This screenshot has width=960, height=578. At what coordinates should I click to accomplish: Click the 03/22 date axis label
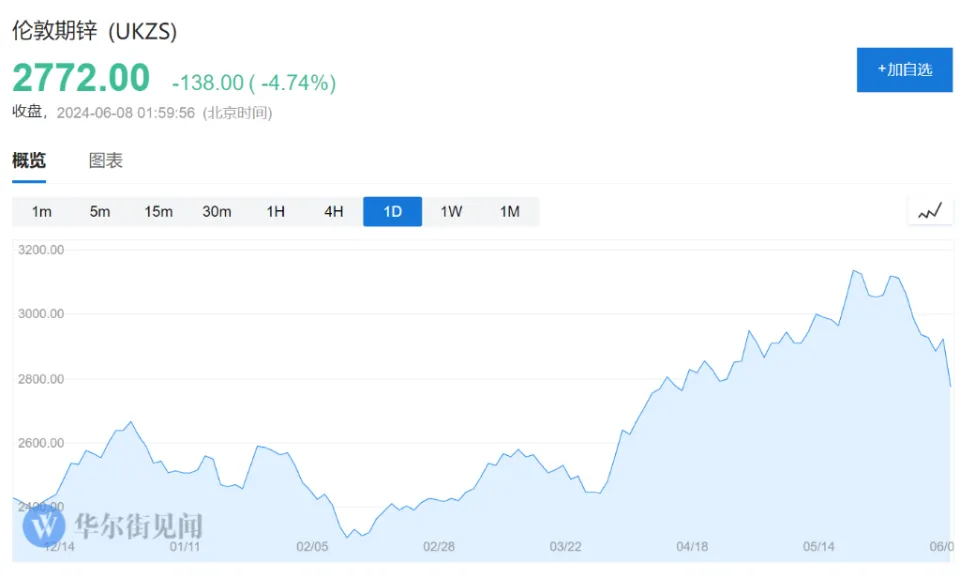(565, 546)
